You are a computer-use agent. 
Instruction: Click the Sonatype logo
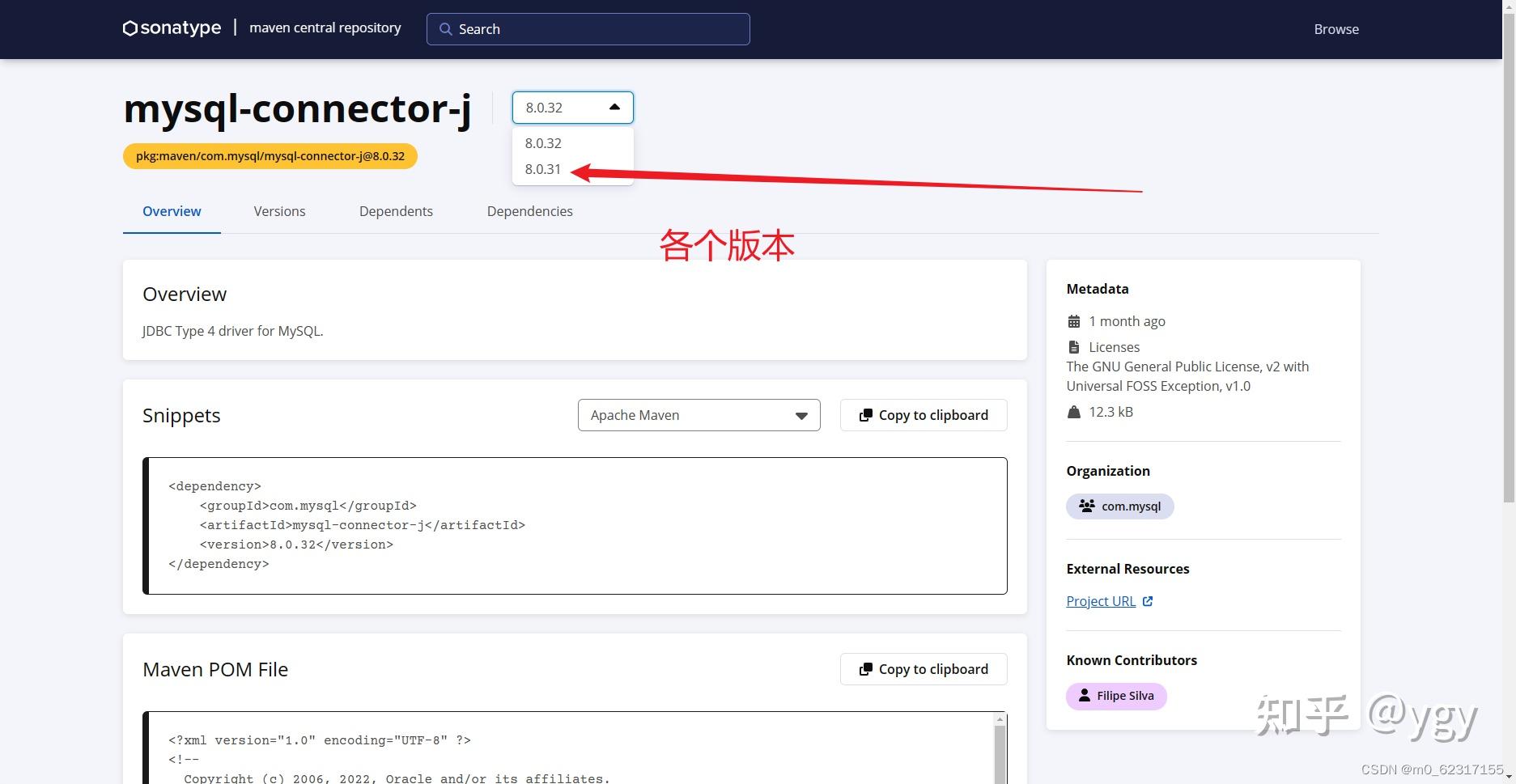point(171,28)
